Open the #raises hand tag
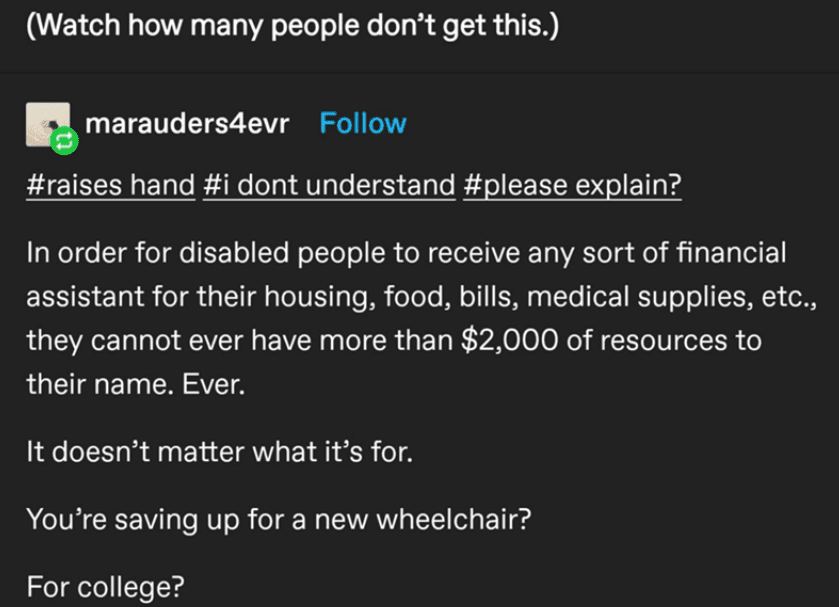The height and width of the screenshot is (607, 839). tap(111, 185)
